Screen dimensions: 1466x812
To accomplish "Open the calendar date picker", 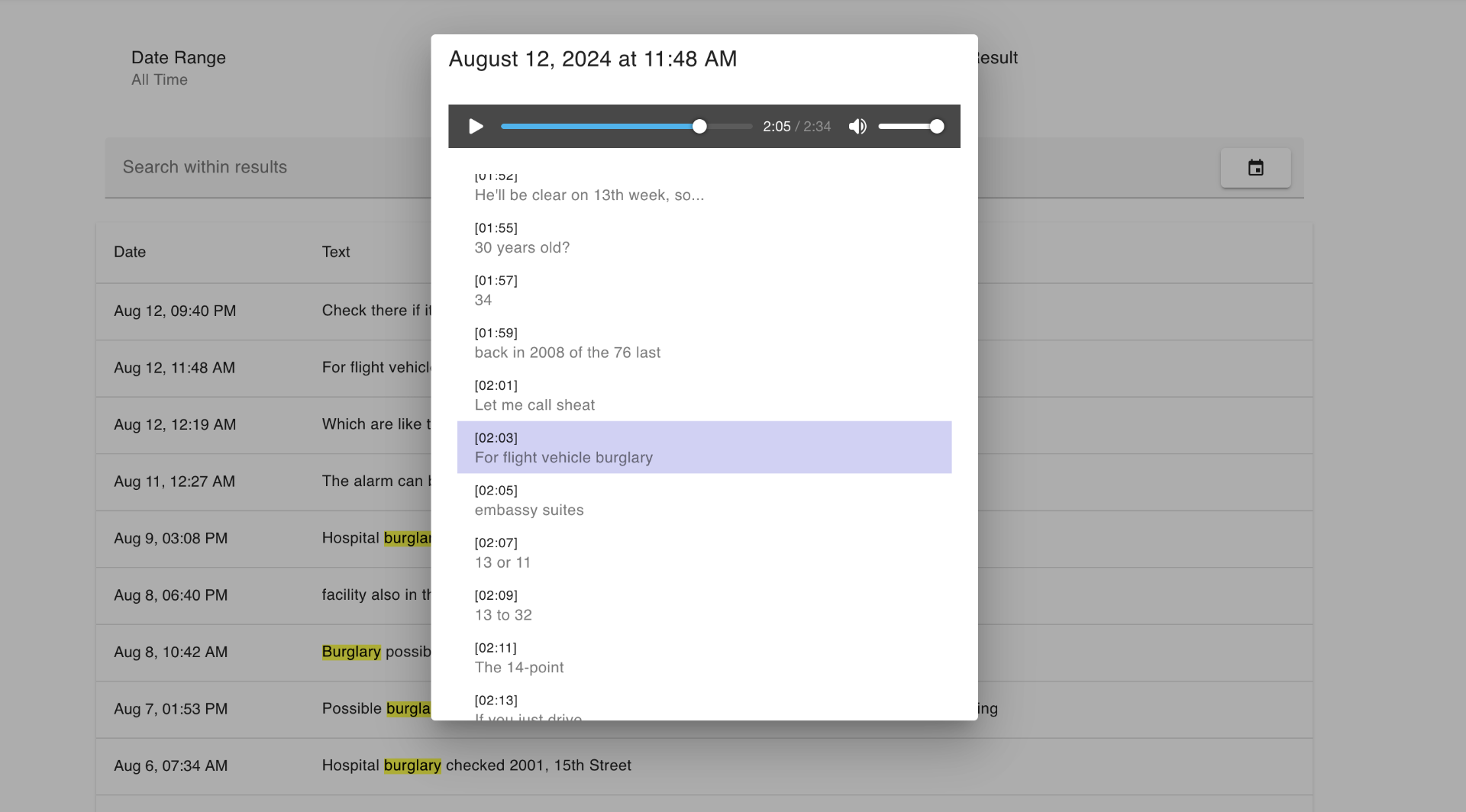I will [x=1255, y=168].
